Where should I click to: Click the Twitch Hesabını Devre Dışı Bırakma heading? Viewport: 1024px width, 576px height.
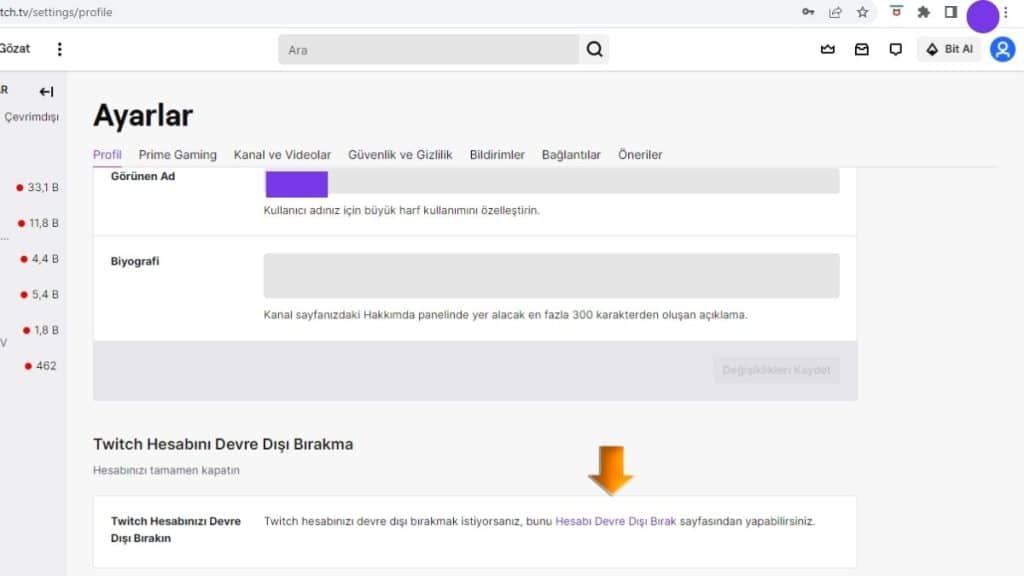pyautogui.click(x=223, y=444)
